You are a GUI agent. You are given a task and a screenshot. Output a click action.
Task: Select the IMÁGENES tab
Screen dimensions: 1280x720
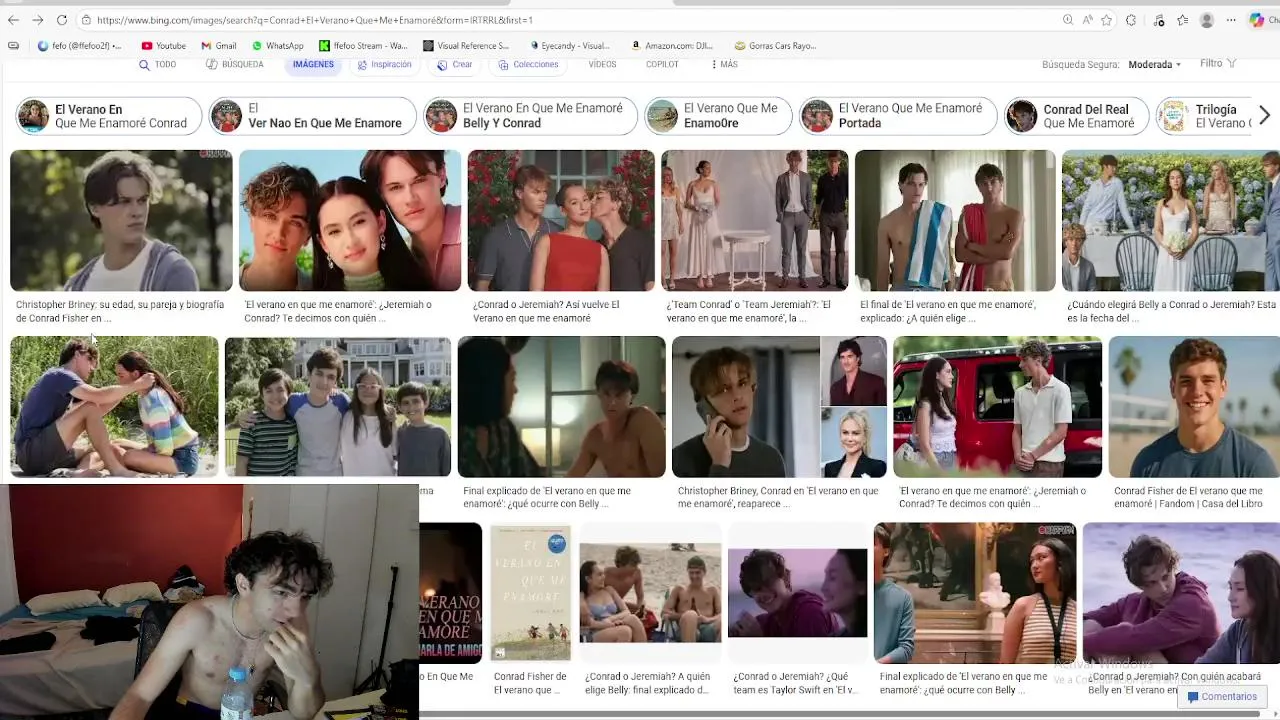pyautogui.click(x=313, y=64)
